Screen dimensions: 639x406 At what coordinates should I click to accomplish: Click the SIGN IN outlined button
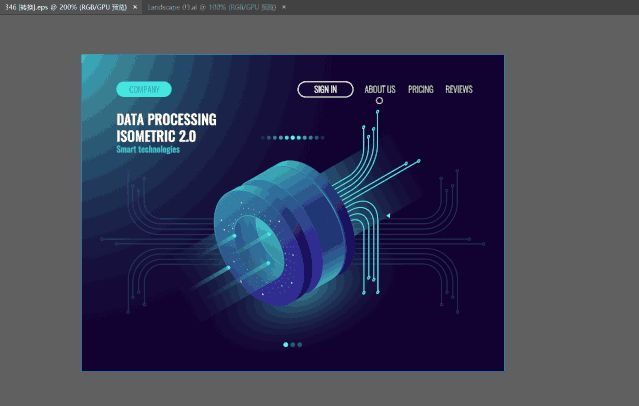(x=325, y=89)
